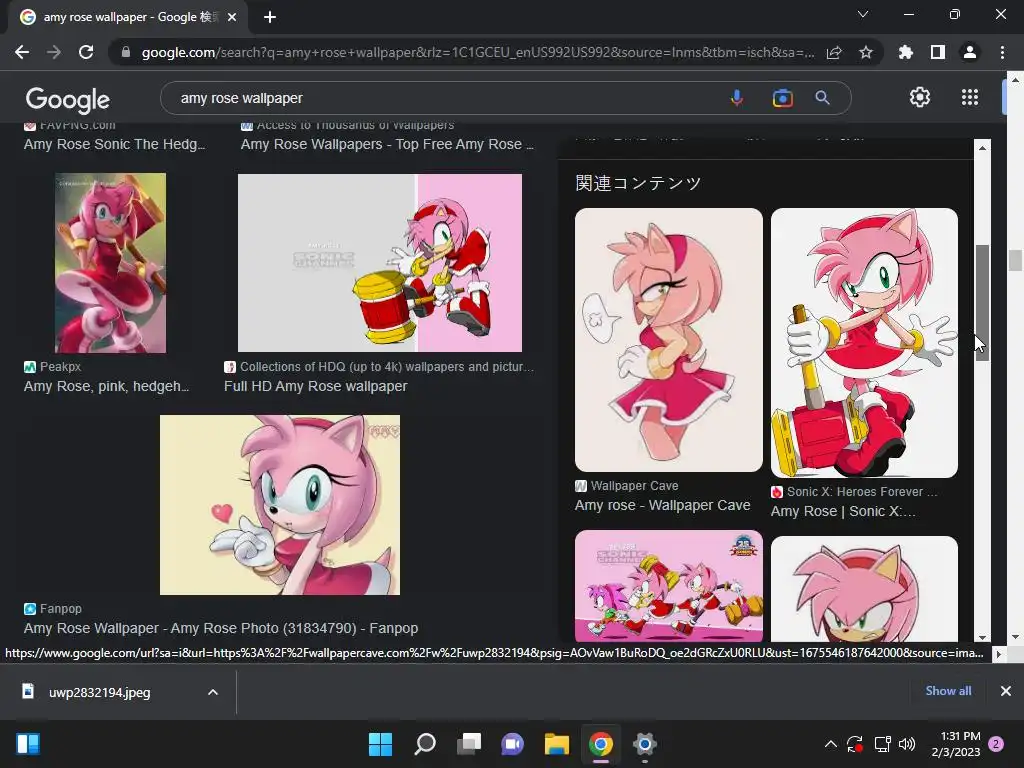Click 'Amy rose - Wallpaper Cave' link
Screen dimensions: 1024x768
(x=662, y=505)
